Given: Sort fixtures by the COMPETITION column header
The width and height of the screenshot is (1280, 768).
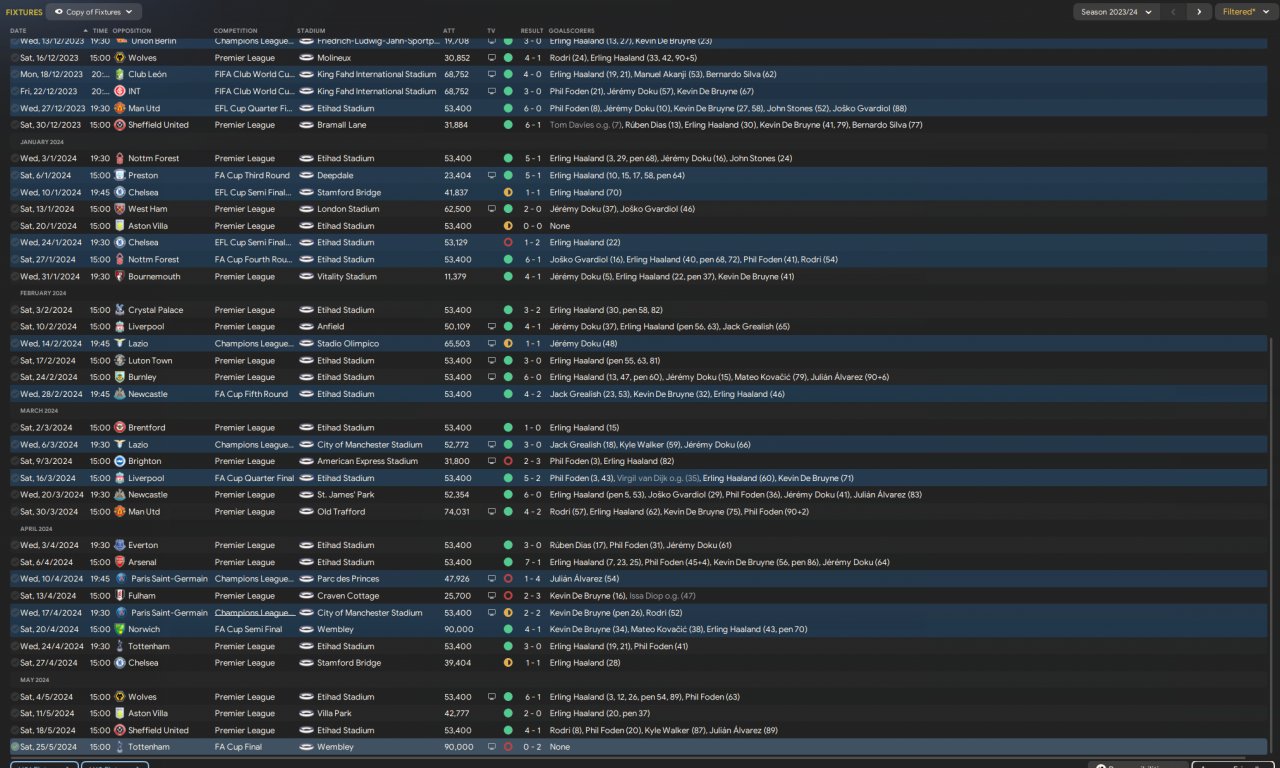Looking at the screenshot, I should click(235, 31).
